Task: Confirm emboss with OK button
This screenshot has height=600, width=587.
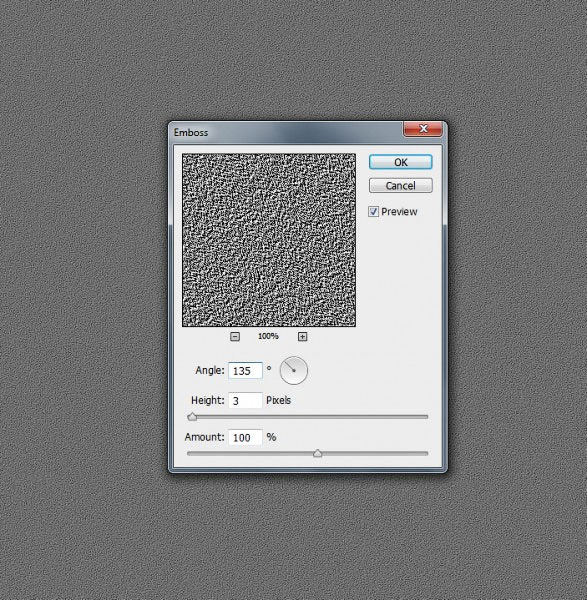Action: [401, 162]
